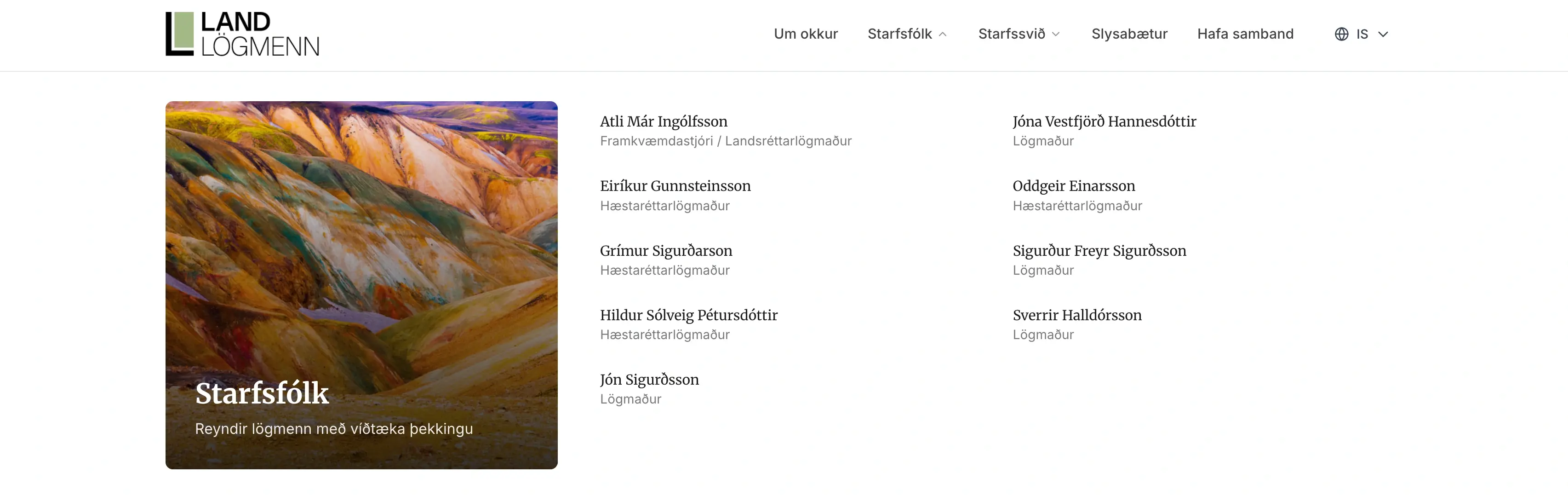Screen dimensions: 1568x496
Task: Select Sigurður Freyr Sigurðsson
Action: click(1099, 250)
